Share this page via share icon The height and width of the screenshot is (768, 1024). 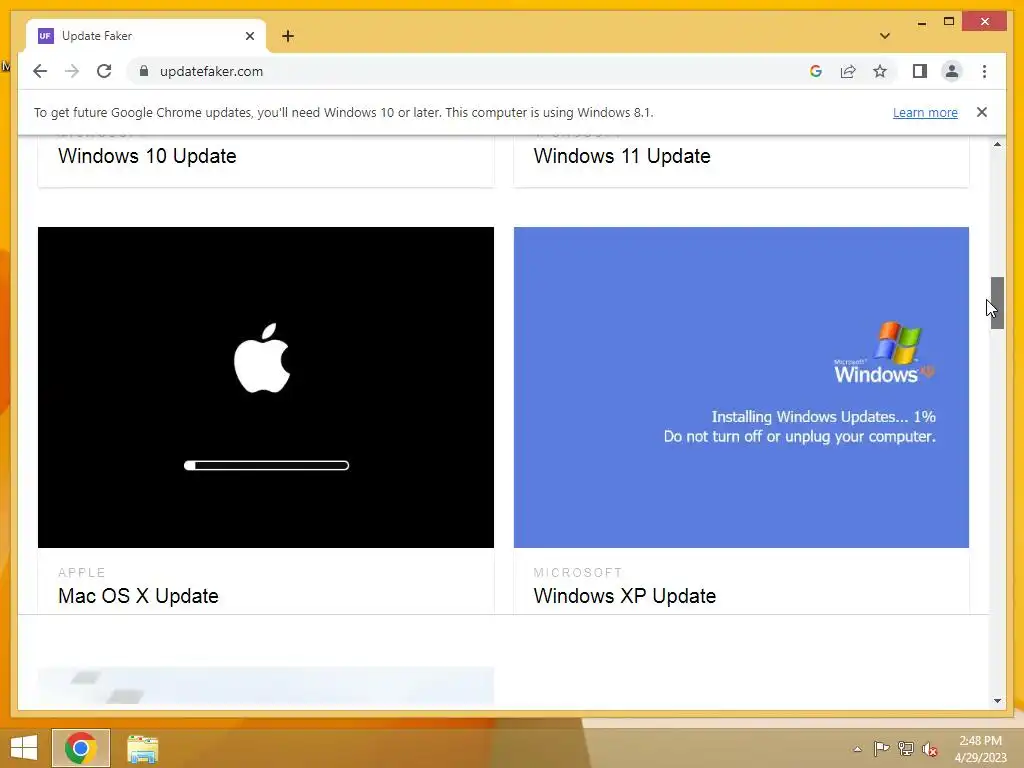click(848, 71)
